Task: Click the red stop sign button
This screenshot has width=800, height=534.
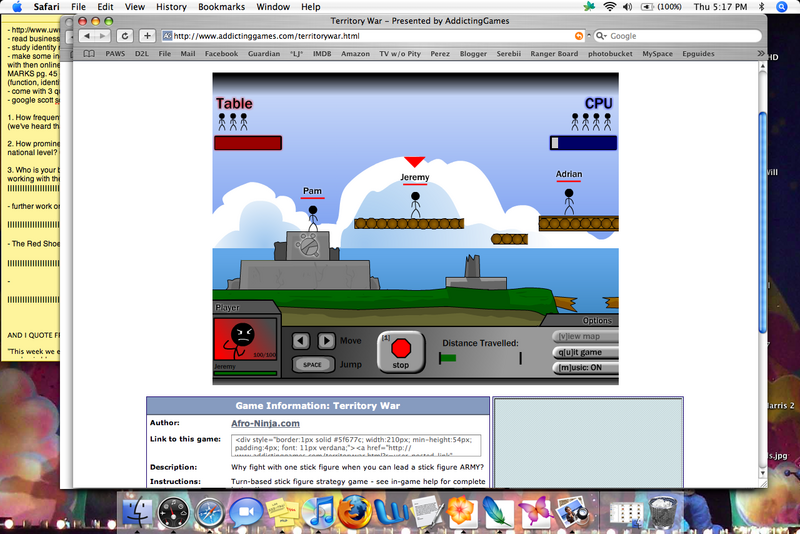Action: pyautogui.click(x=401, y=352)
